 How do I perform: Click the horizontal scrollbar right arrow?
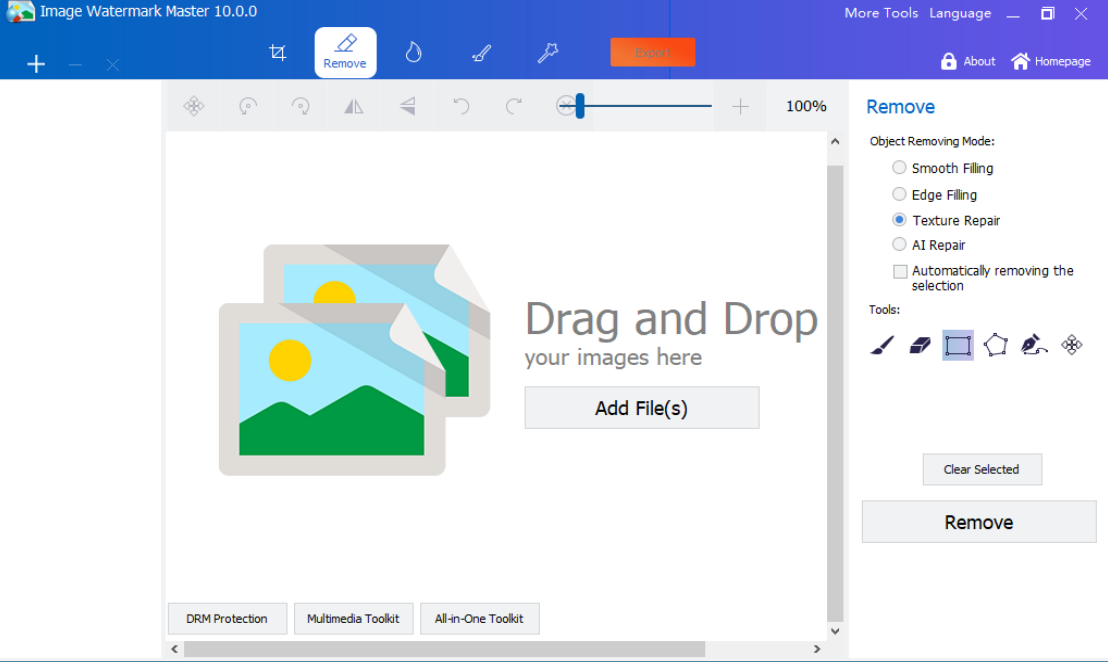point(818,649)
